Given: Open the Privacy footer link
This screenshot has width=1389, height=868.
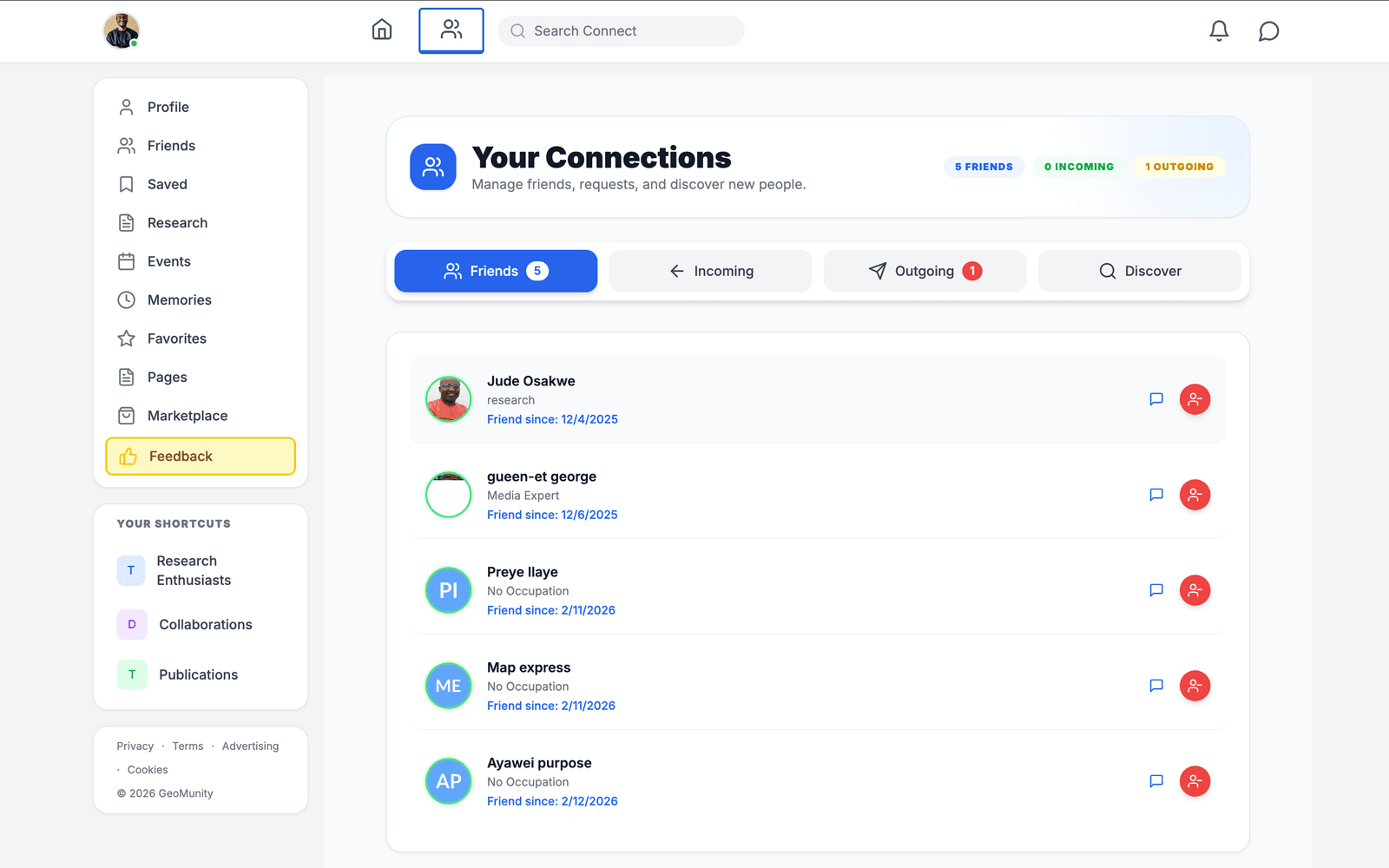Looking at the screenshot, I should tap(135, 746).
